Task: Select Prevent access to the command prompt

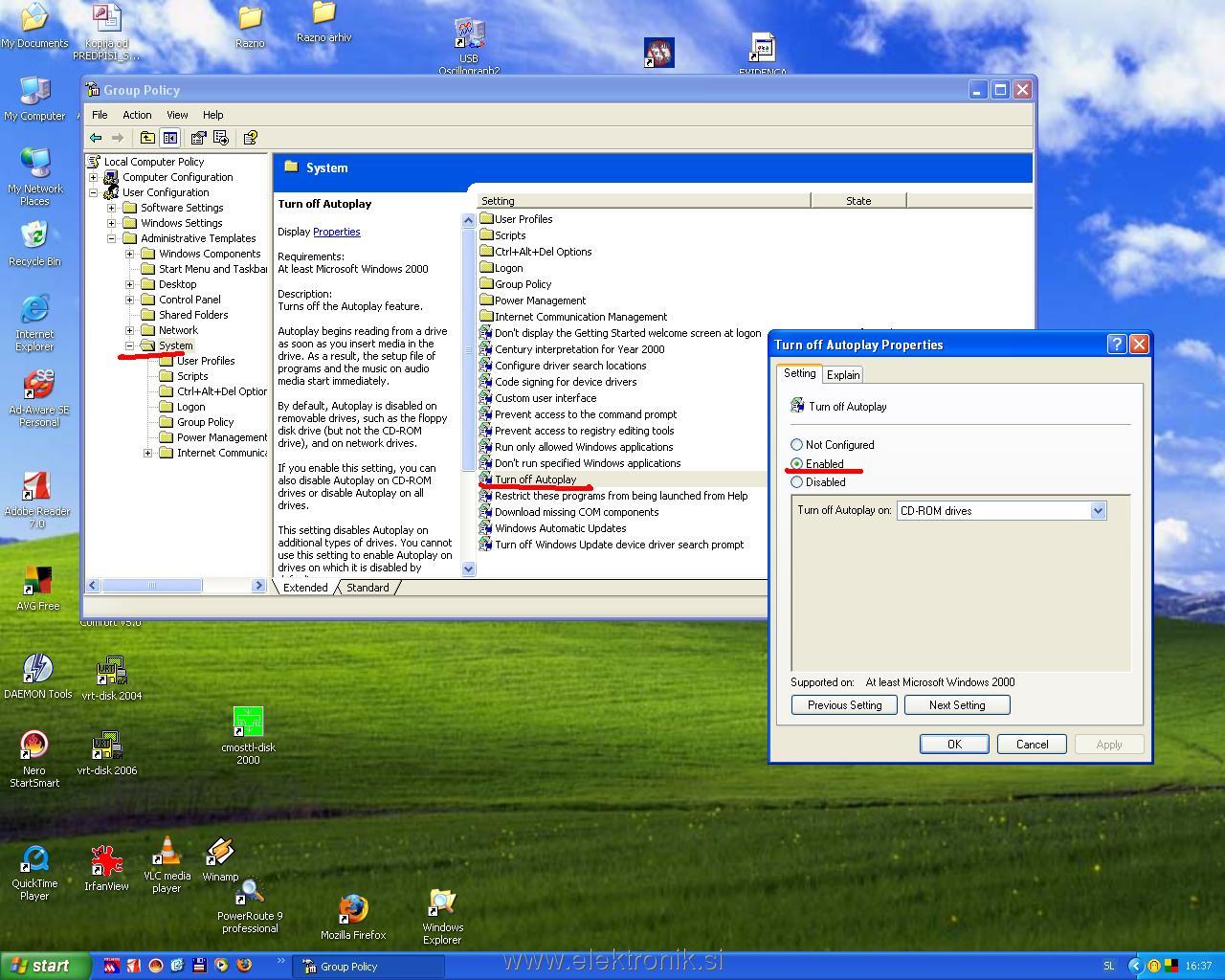Action: tap(585, 414)
